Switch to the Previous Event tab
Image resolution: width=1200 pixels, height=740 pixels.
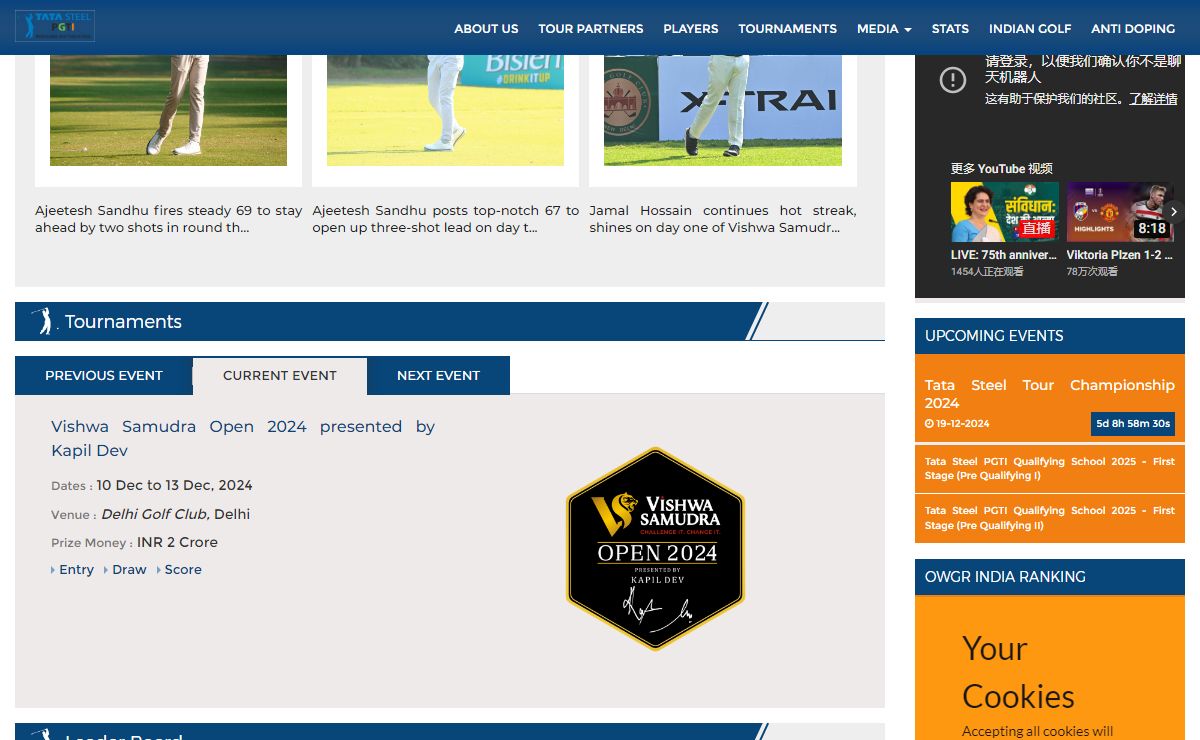(104, 375)
